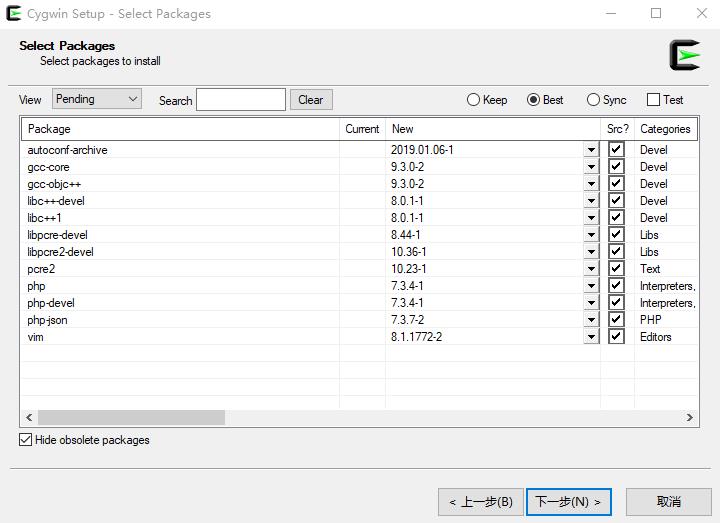Select the autoconf-archive package row
The height and width of the screenshot is (523, 720).
tap(360, 150)
